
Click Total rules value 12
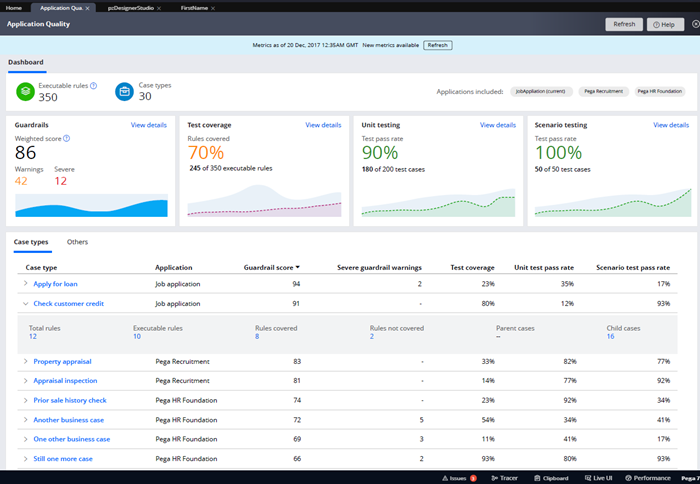33,336
